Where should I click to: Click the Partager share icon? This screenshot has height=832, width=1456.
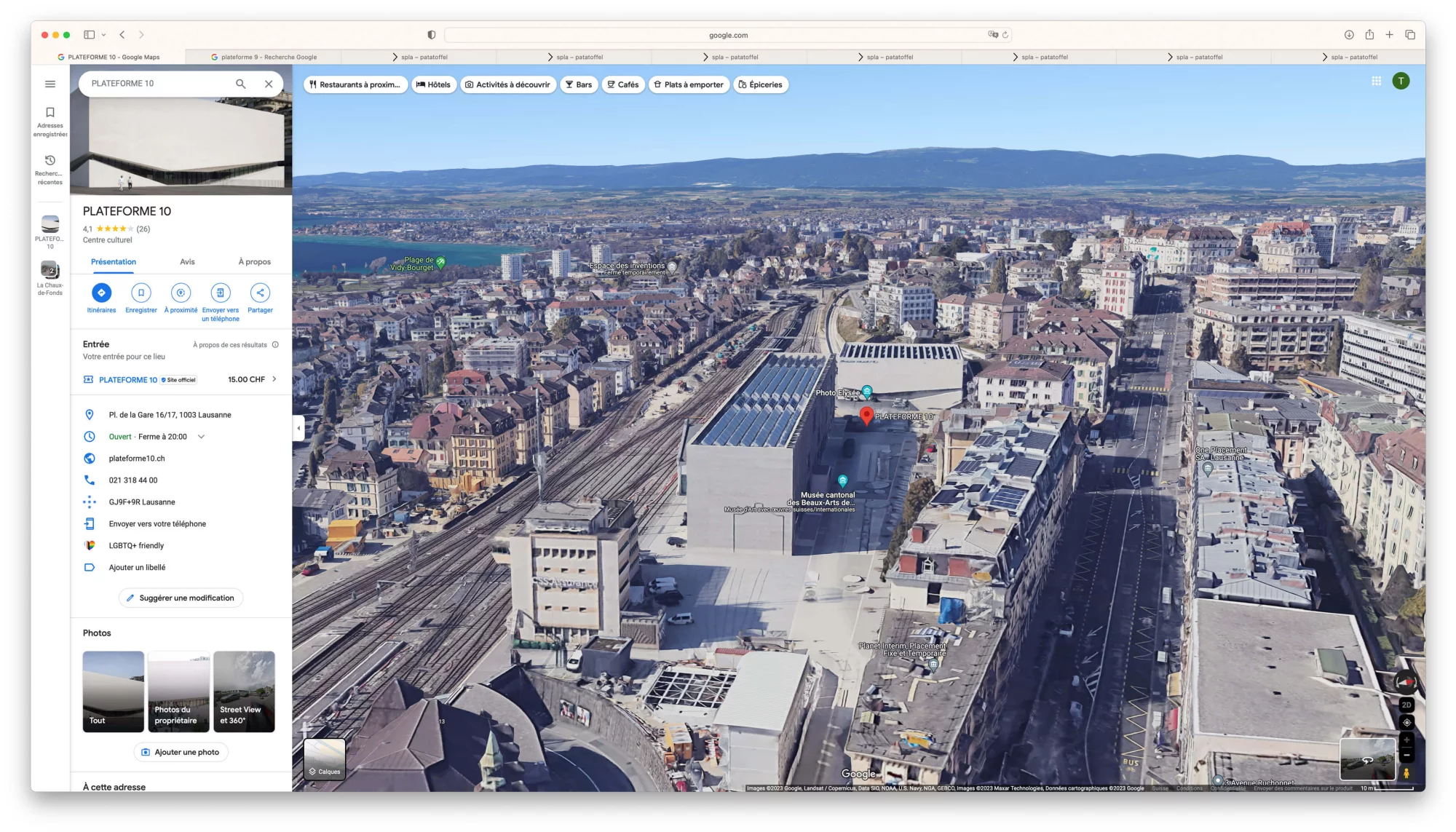(260, 293)
